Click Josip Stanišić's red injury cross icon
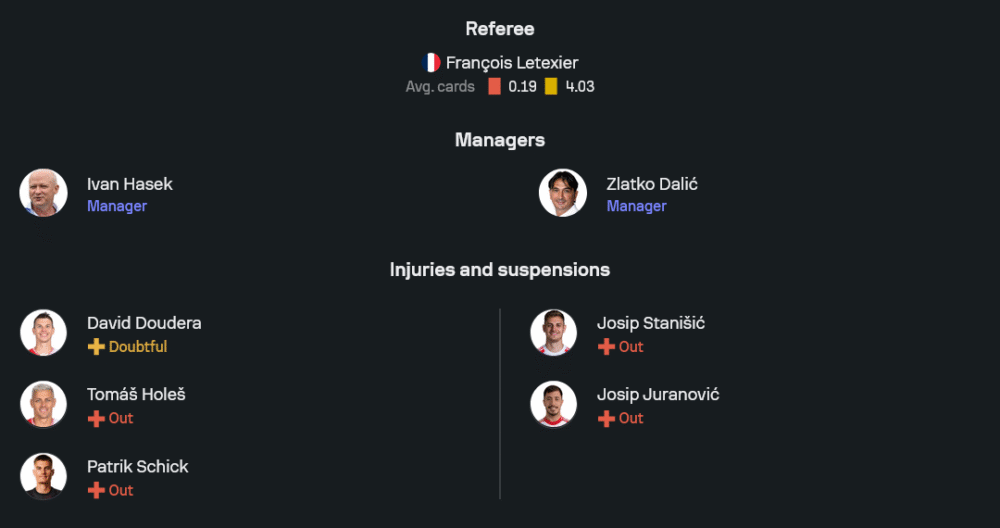The height and width of the screenshot is (528, 1000). (606, 347)
